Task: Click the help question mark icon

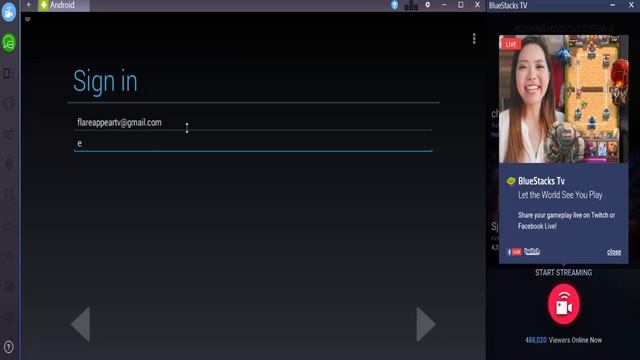Action: coord(9,347)
